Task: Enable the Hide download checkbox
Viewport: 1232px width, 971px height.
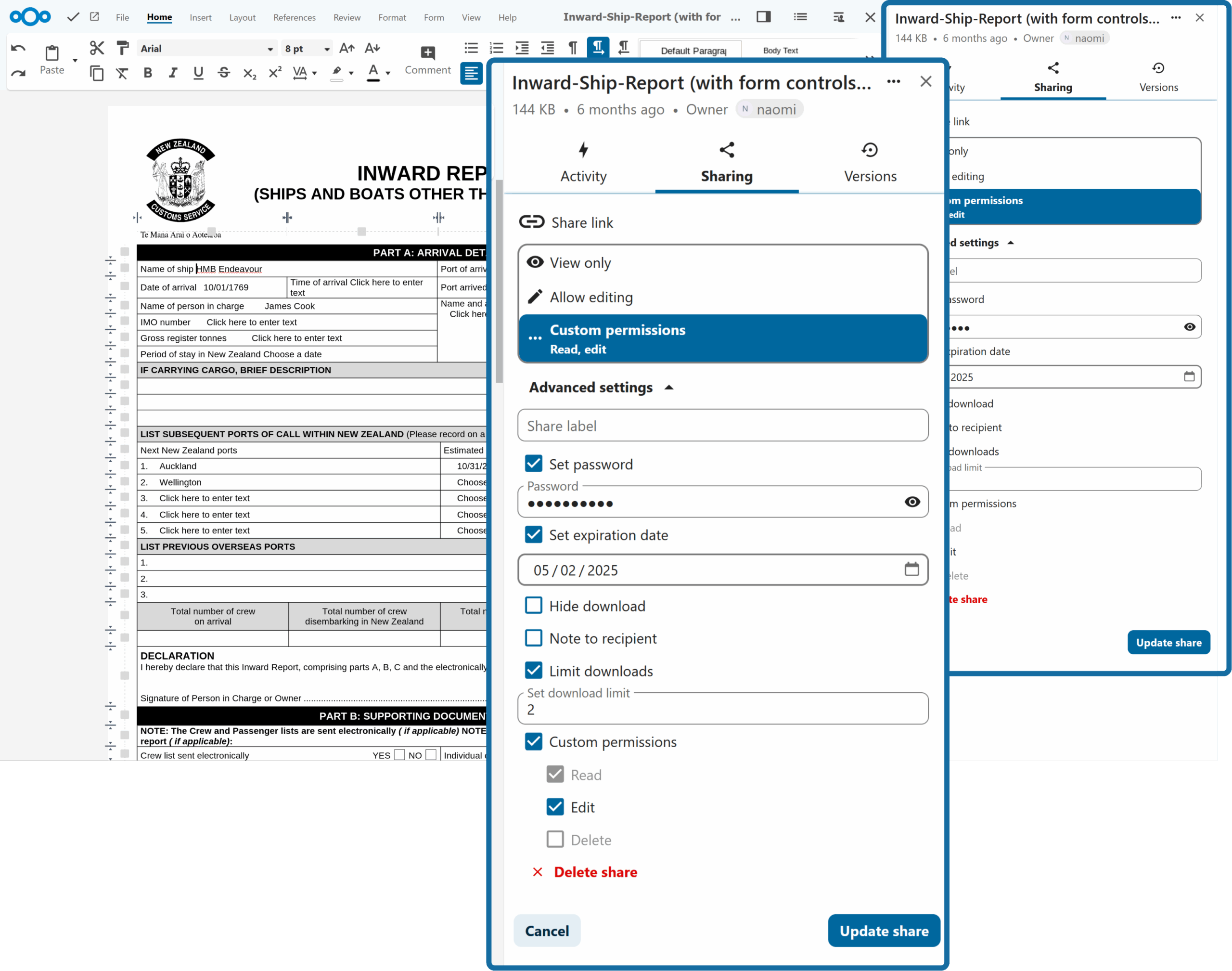Action: (534, 606)
